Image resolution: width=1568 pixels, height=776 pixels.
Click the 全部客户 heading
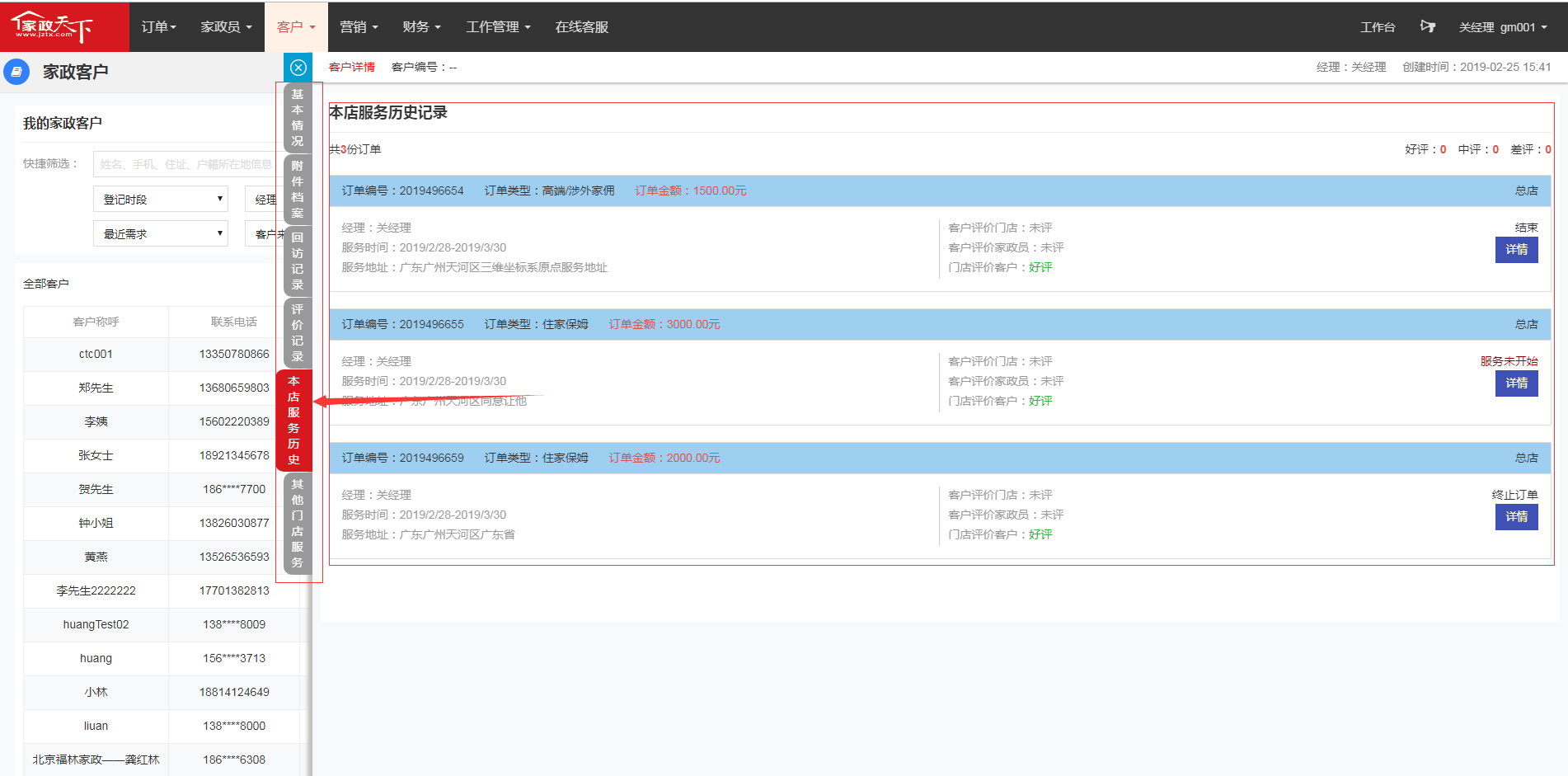coord(46,284)
